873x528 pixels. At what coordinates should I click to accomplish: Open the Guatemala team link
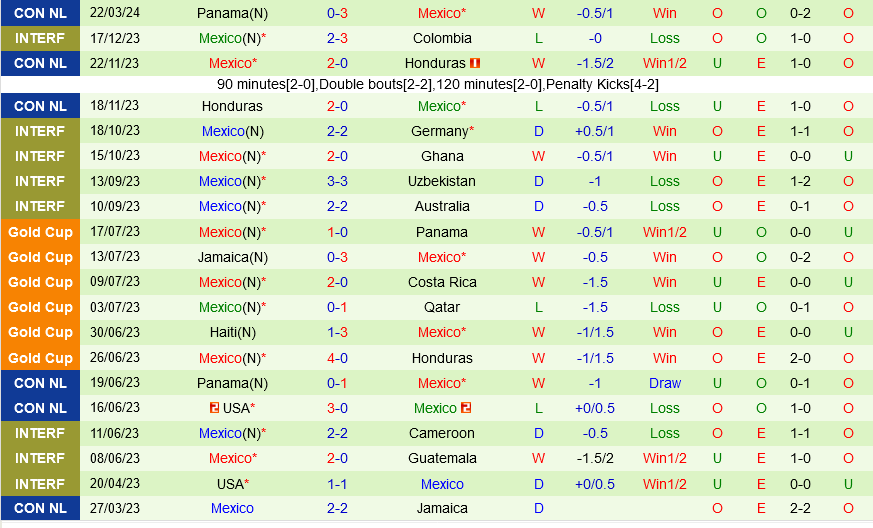(442, 458)
